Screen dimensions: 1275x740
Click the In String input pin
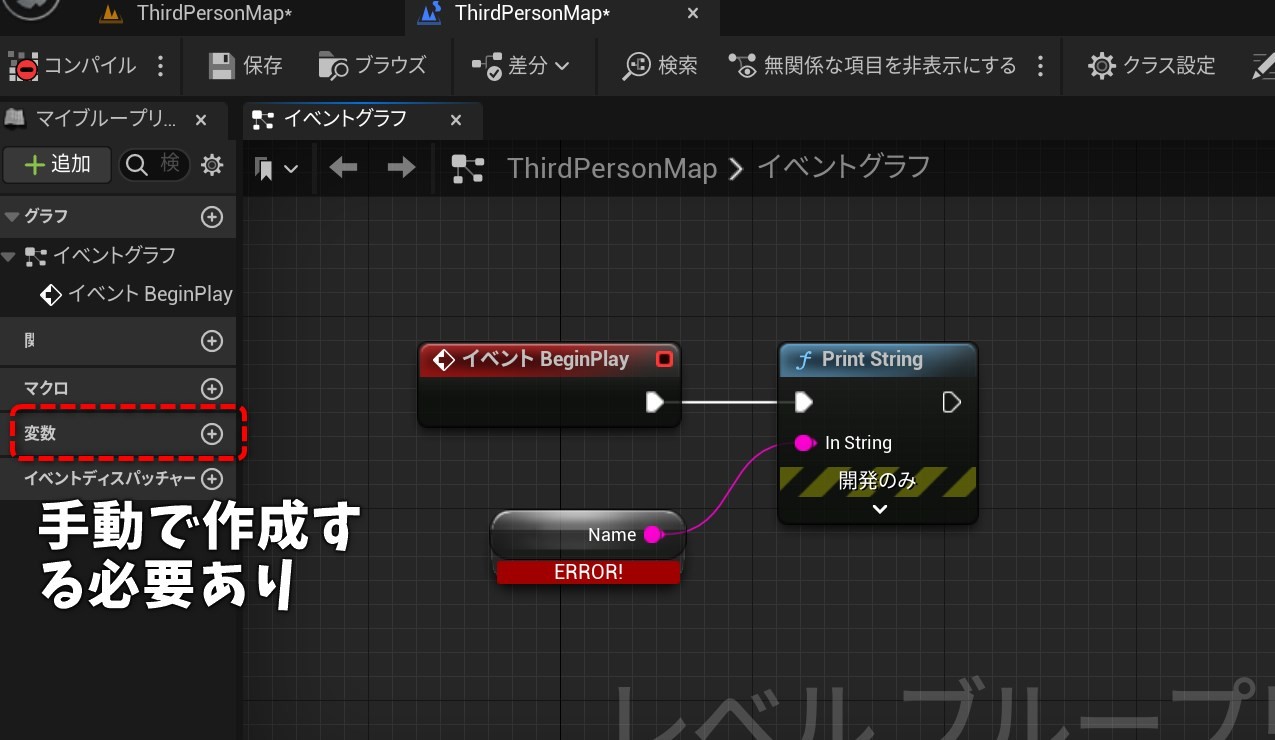(805, 443)
